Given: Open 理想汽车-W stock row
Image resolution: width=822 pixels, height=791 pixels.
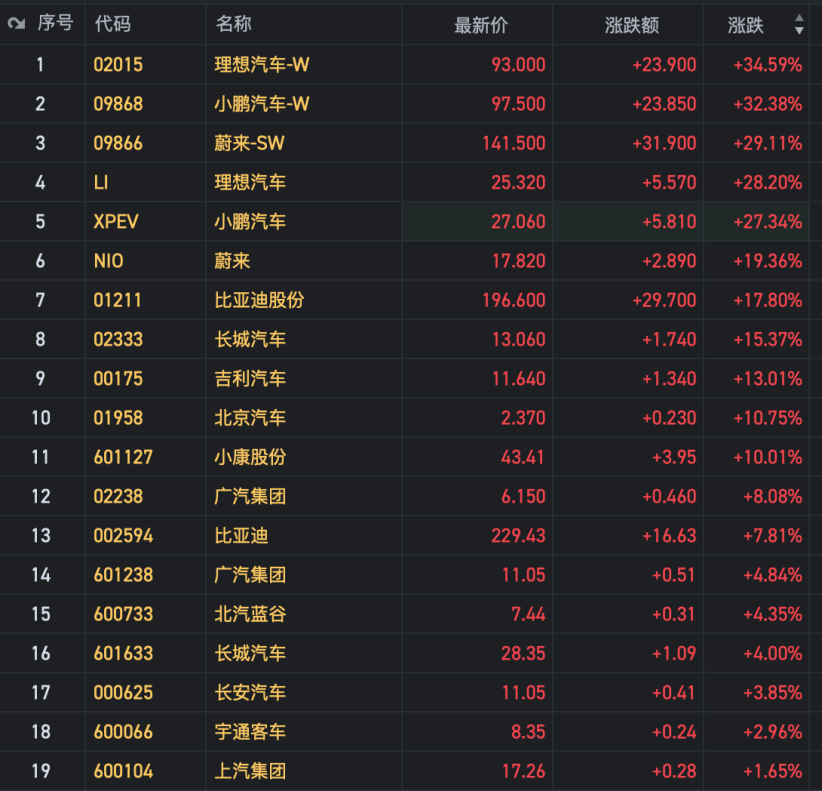Looking at the screenshot, I should [x=262, y=65].
